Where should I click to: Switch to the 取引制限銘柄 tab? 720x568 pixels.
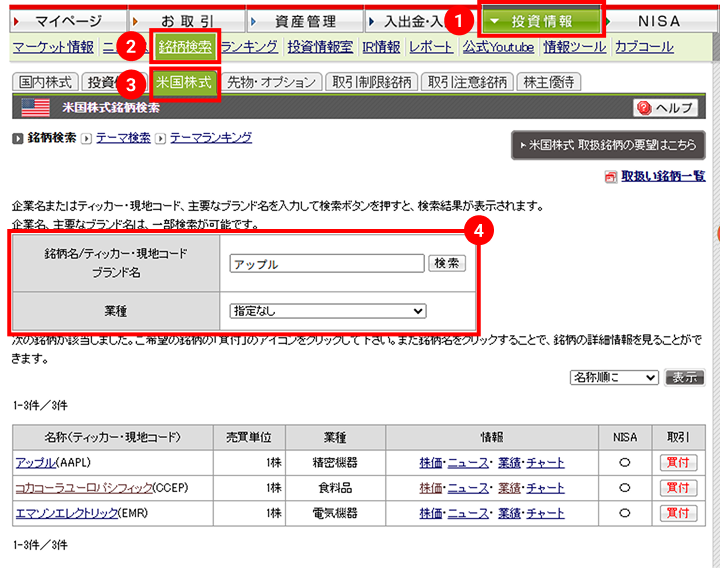pyautogui.click(x=371, y=82)
